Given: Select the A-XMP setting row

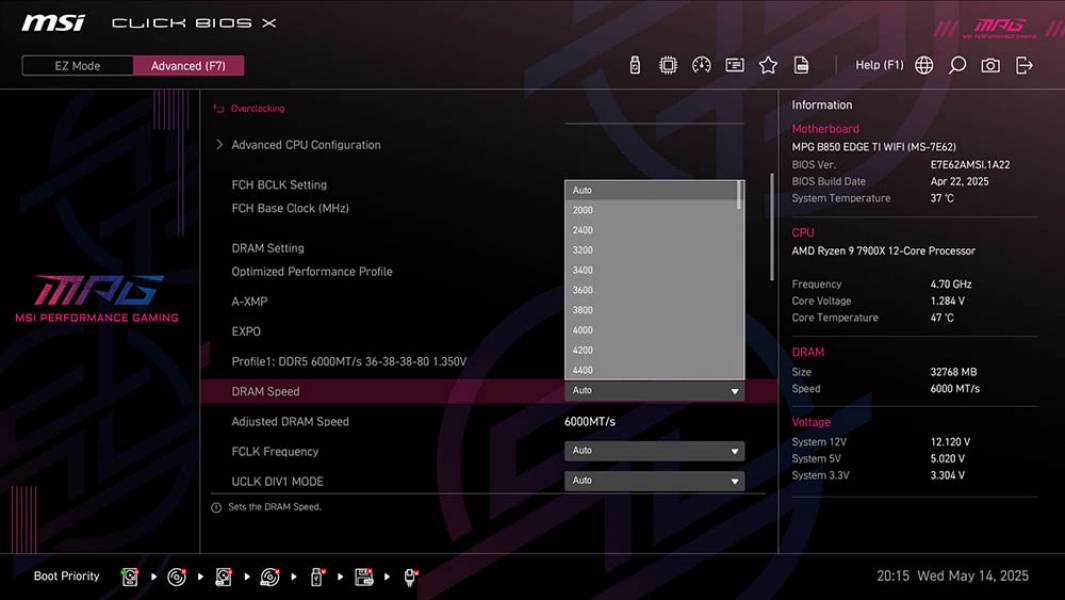Looking at the screenshot, I should click(249, 302).
